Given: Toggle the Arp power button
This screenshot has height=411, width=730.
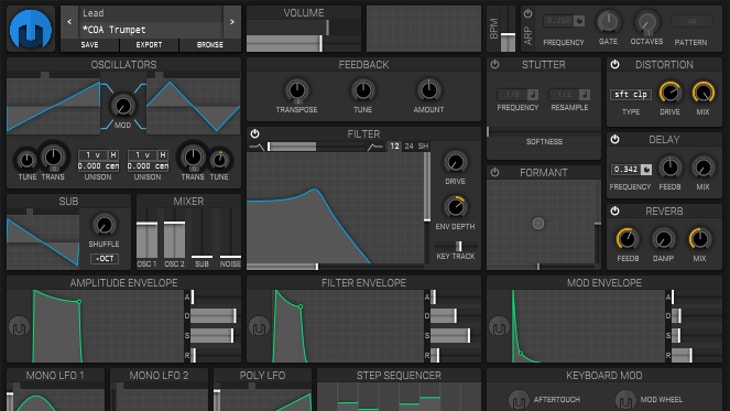Looking at the screenshot, I should 527,13.
